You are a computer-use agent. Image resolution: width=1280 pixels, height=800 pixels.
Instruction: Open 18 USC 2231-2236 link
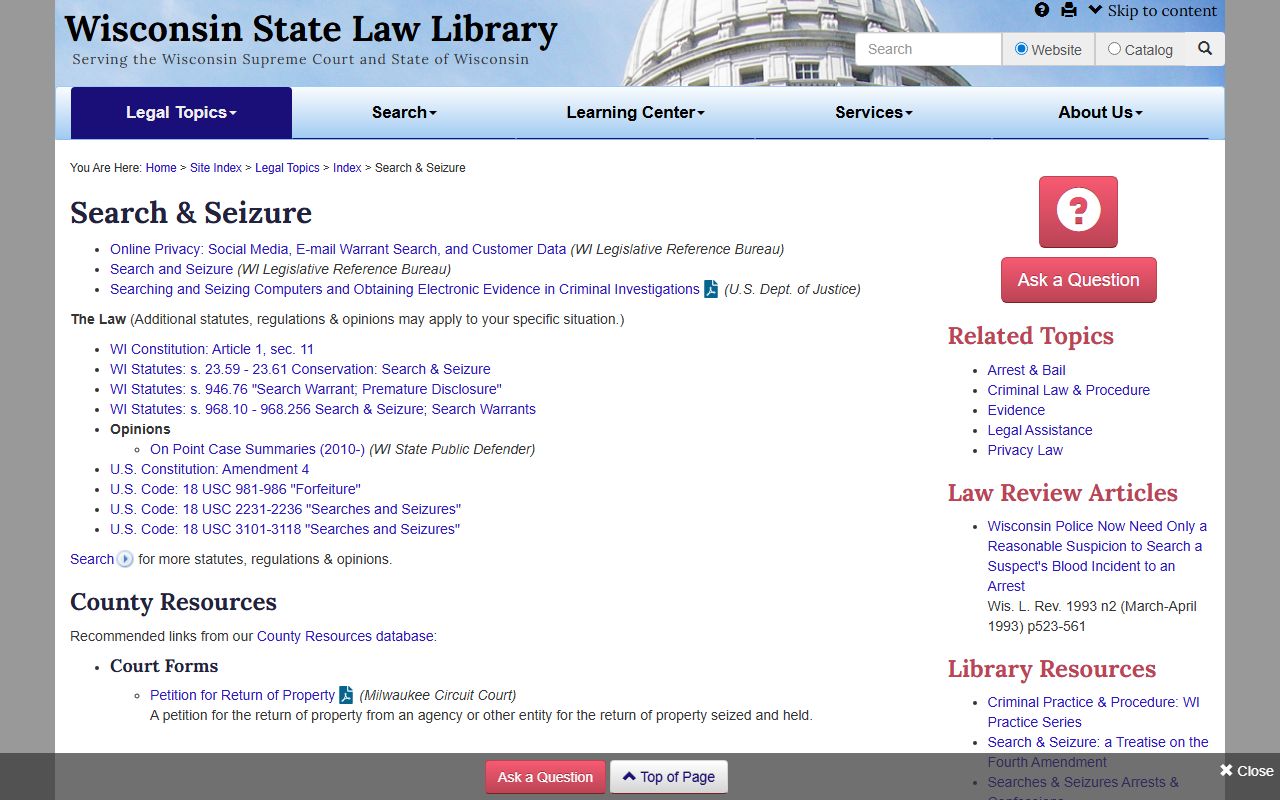coord(285,509)
